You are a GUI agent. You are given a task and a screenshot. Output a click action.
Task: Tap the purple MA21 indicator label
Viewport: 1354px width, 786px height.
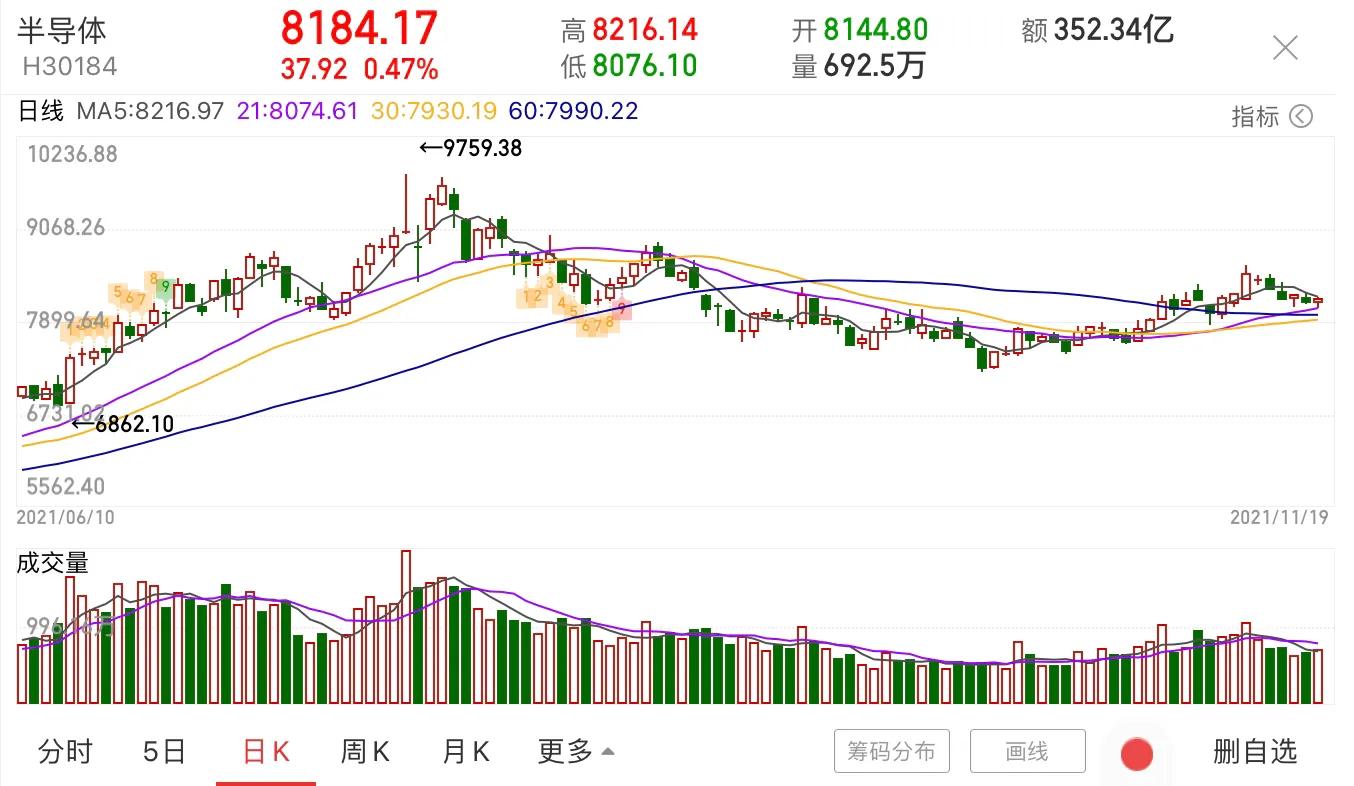point(297,111)
